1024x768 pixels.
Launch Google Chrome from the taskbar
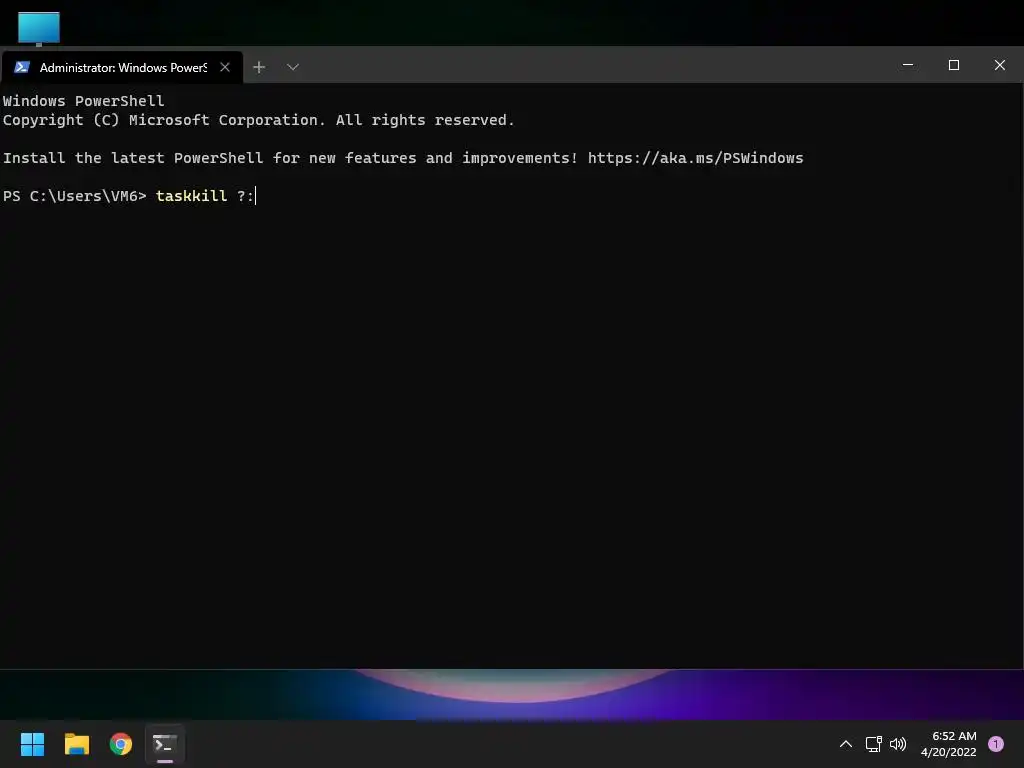click(121, 744)
